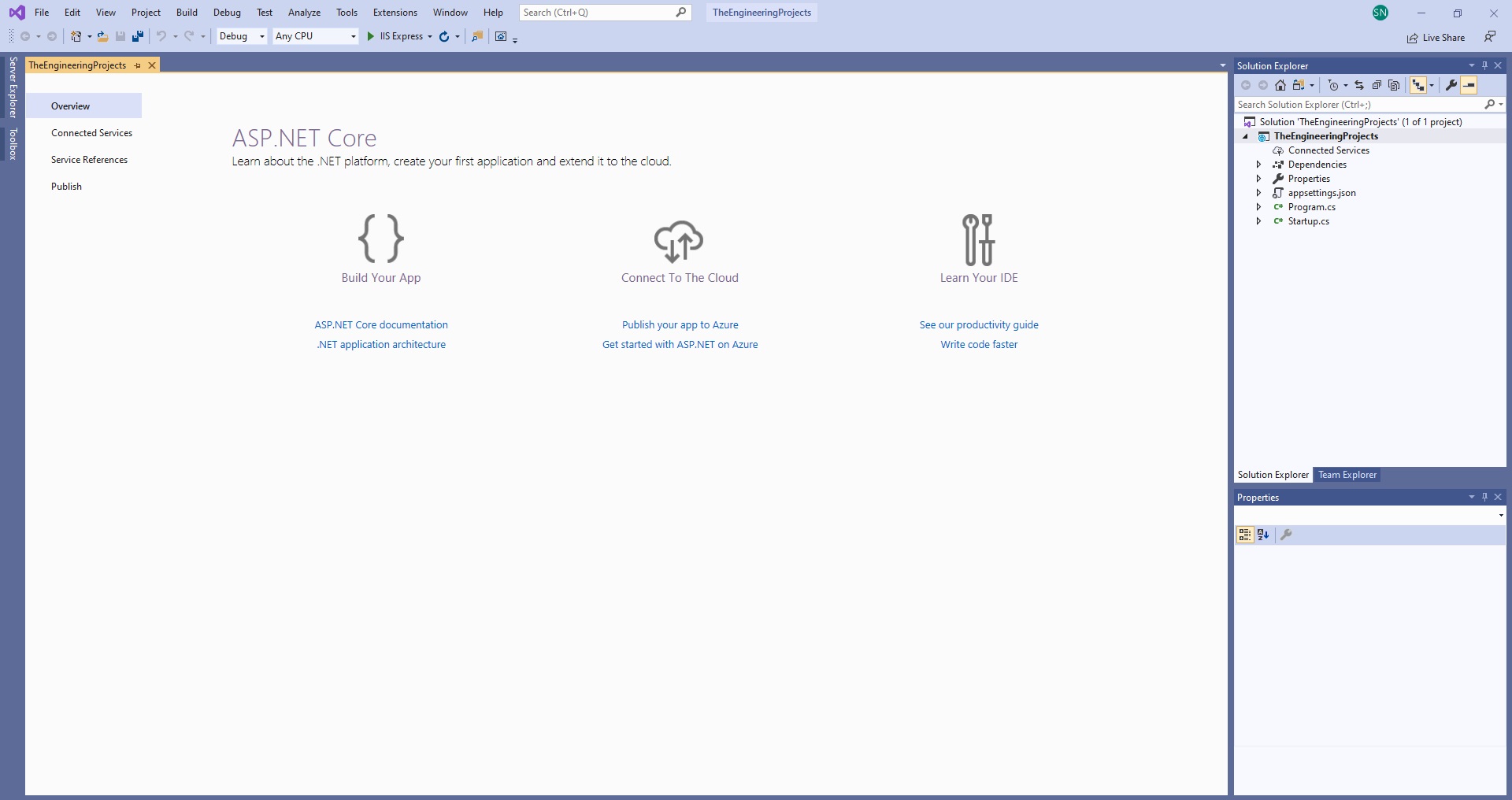Expand the Dependencies node
Screen dimensions: 1512x800
[x=1258, y=165]
